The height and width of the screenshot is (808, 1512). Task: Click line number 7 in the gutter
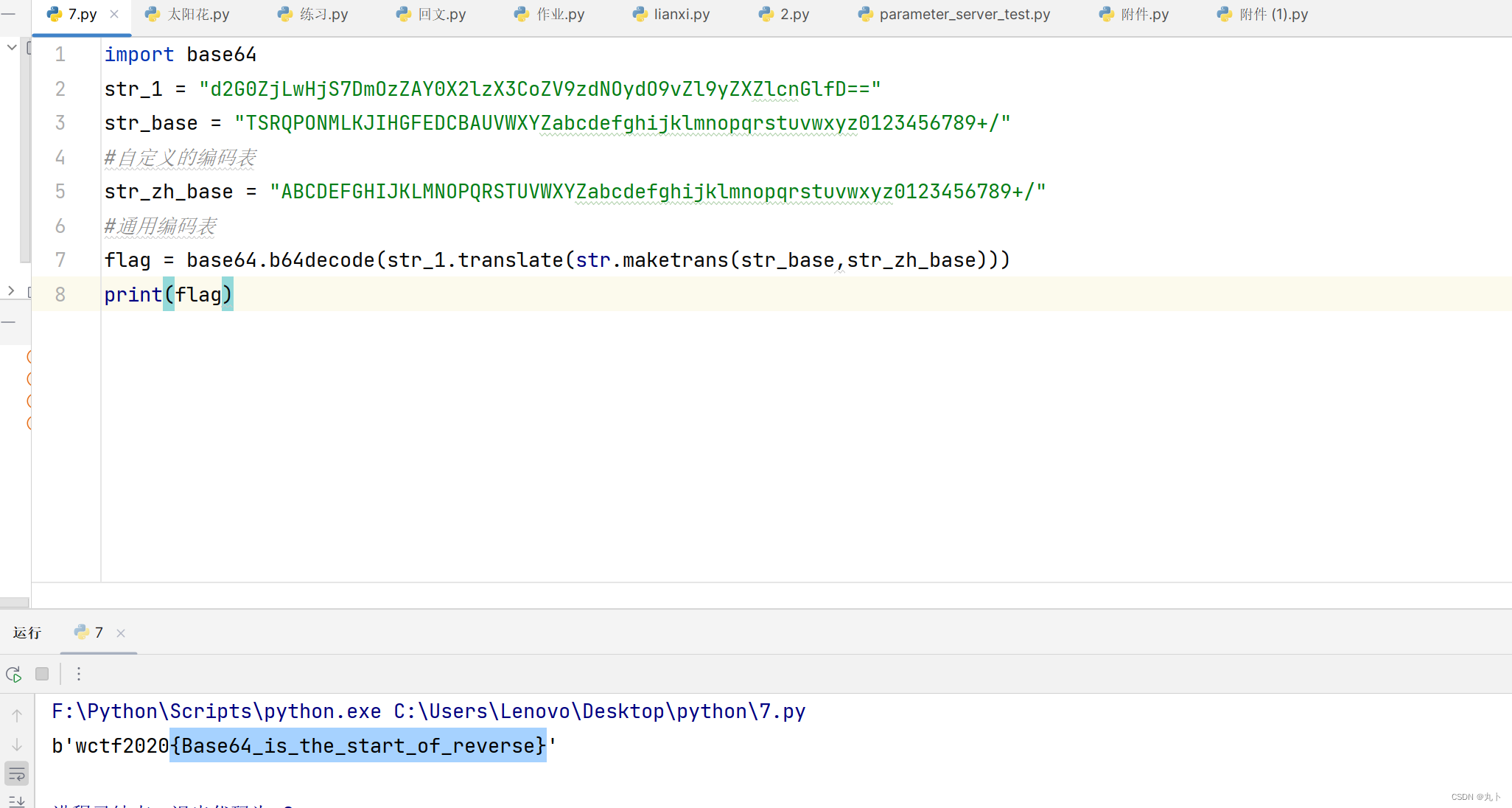(60, 260)
